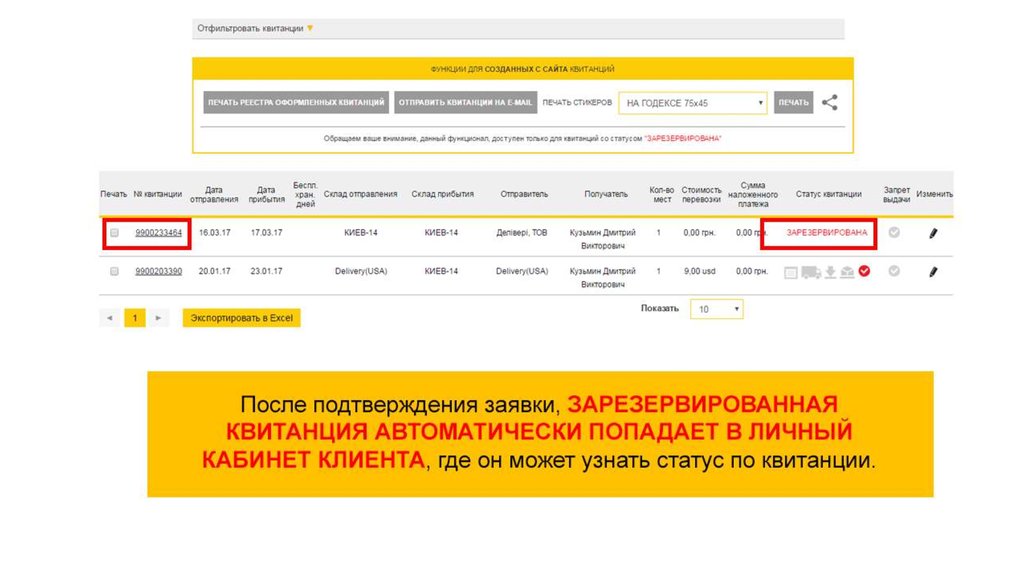Click the opened envelope status icon

click(x=847, y=271)
